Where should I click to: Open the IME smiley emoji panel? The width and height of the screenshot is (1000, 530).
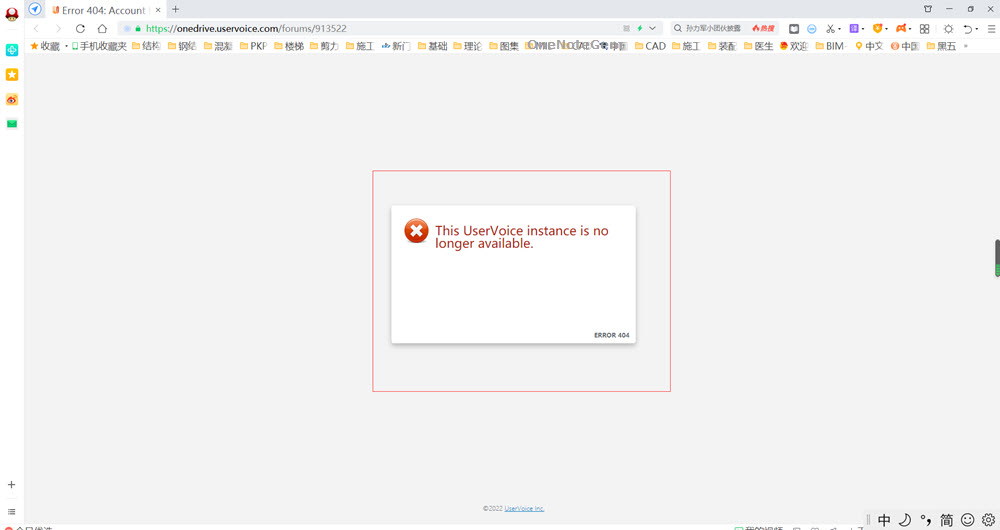(x=967, y=520)
